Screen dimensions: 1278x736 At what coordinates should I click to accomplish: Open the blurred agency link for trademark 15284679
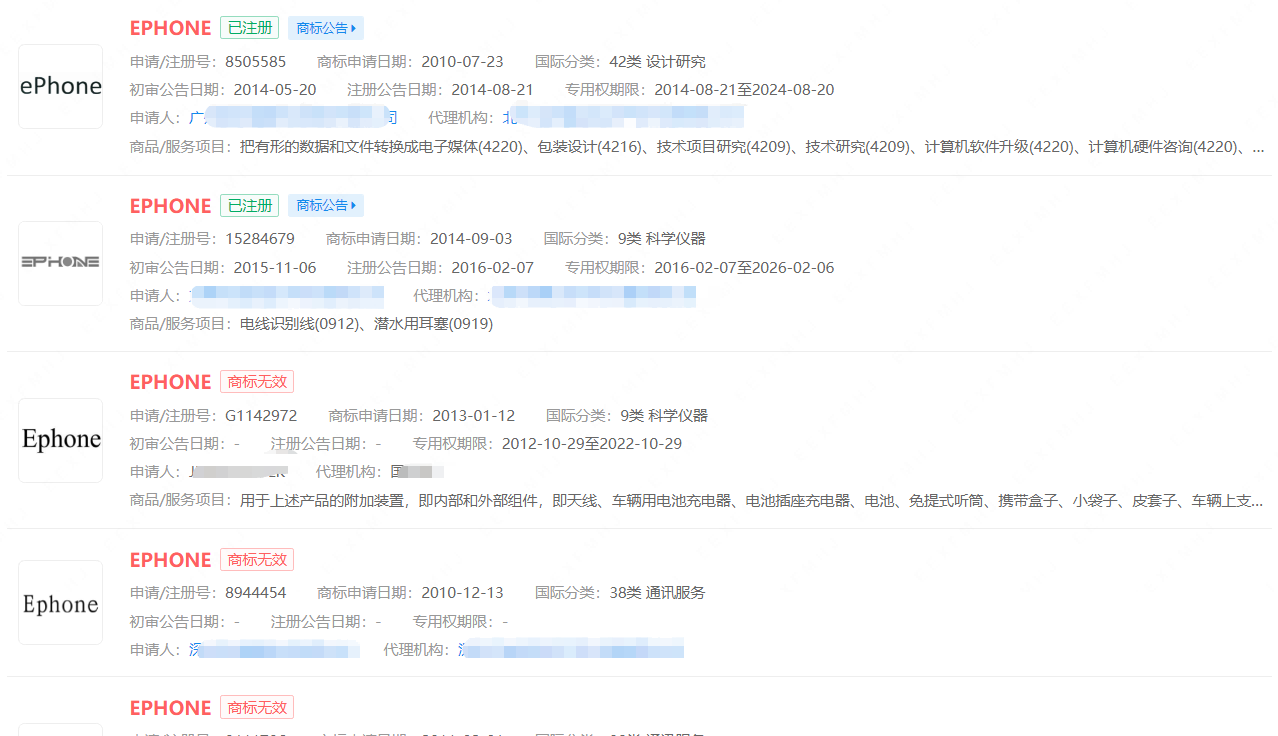[x=591, y=296]
